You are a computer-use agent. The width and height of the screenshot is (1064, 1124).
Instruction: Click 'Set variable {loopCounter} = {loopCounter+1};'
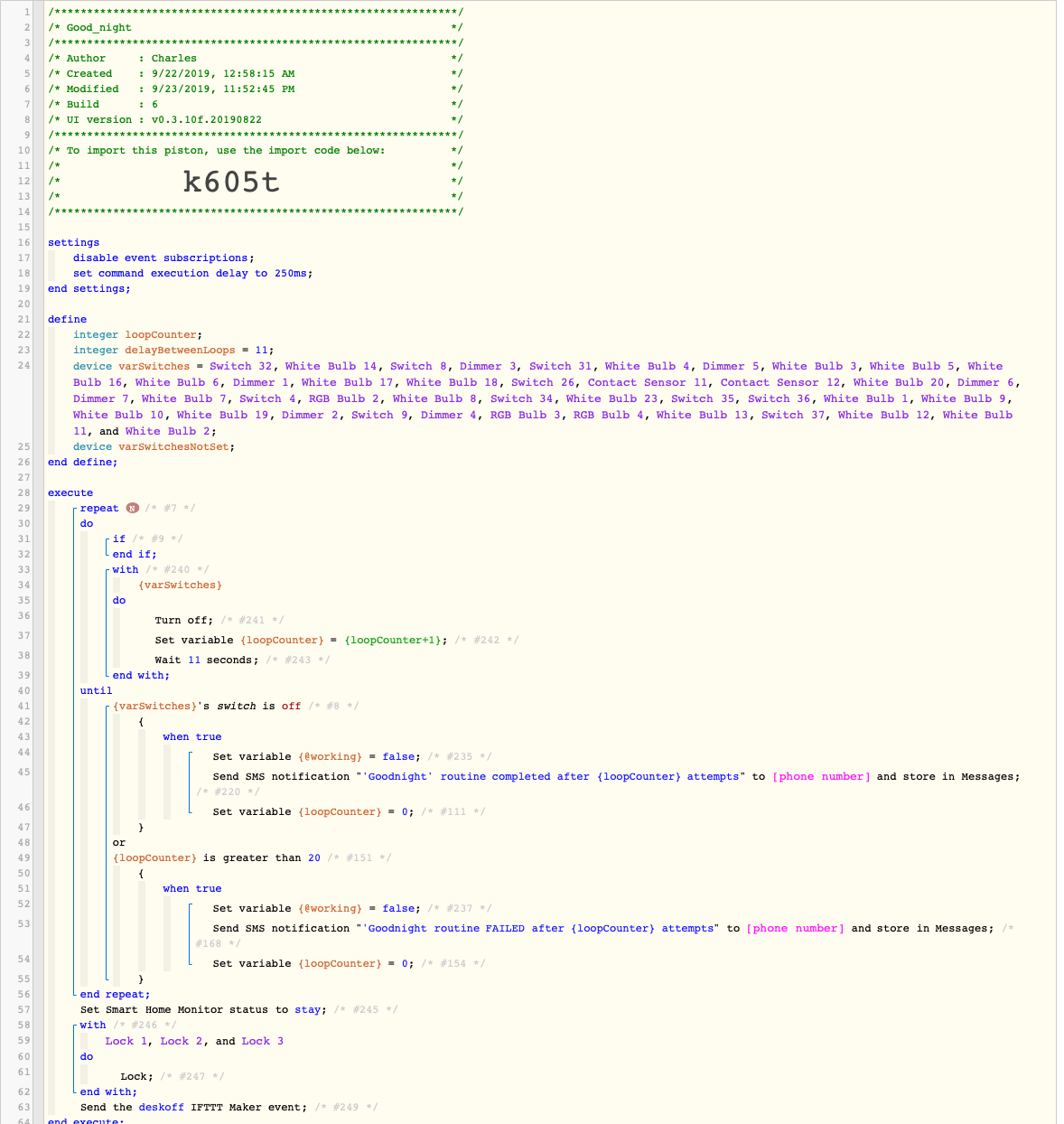(301, 640)
